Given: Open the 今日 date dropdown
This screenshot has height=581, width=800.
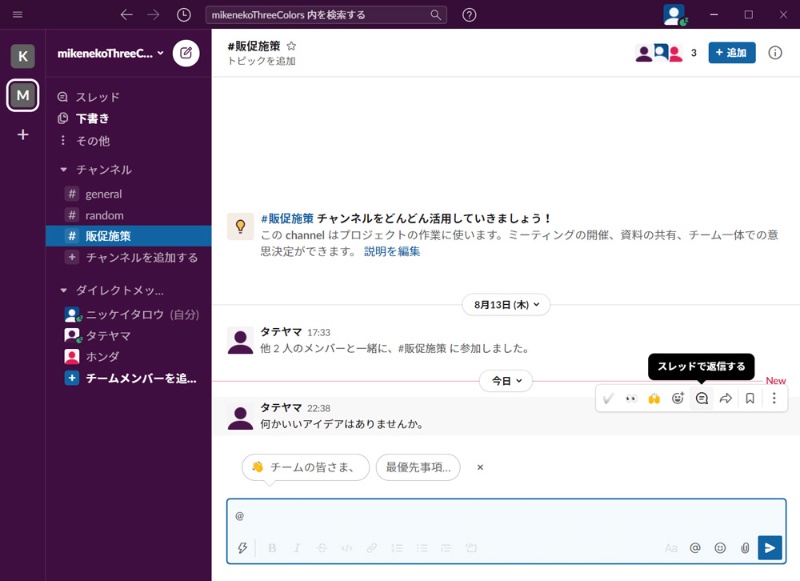Looking at the screenshot, I should click(x=506, y=381).
